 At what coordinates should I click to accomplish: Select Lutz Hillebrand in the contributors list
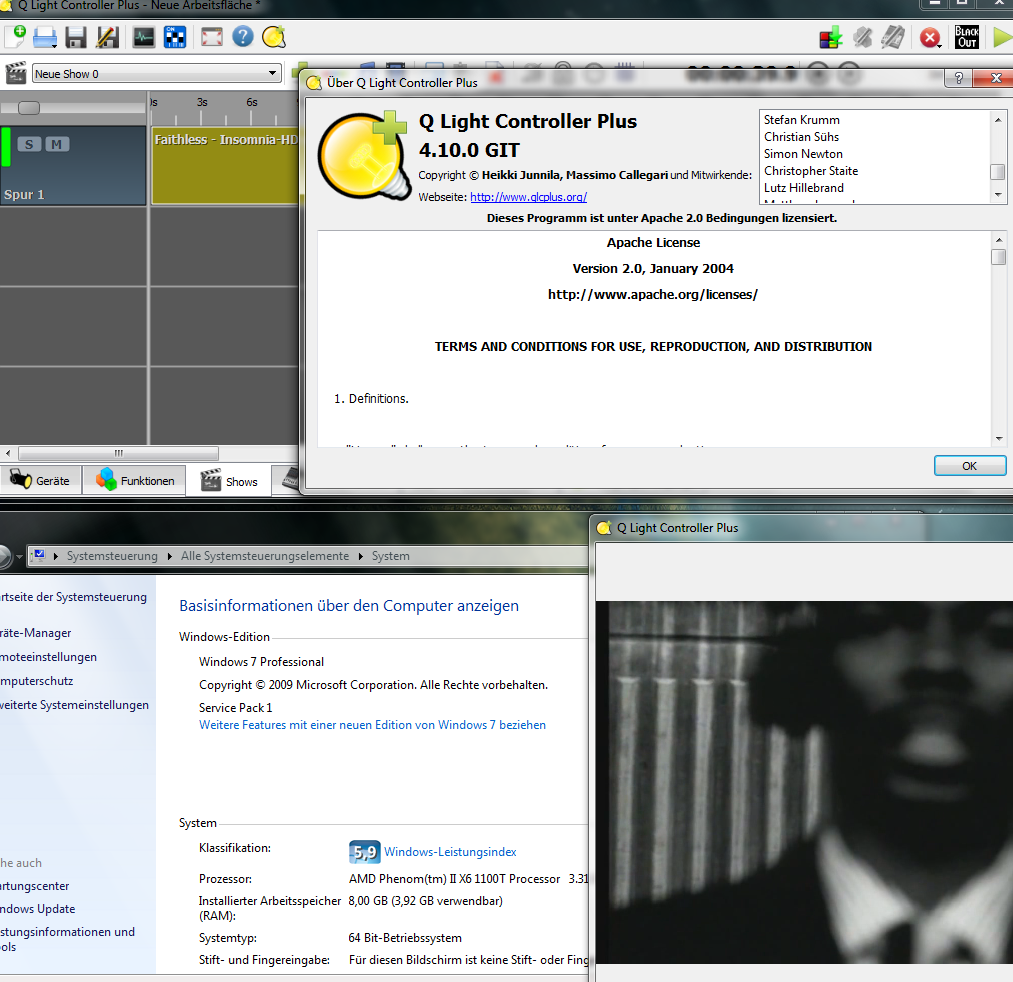pos(804,188)
